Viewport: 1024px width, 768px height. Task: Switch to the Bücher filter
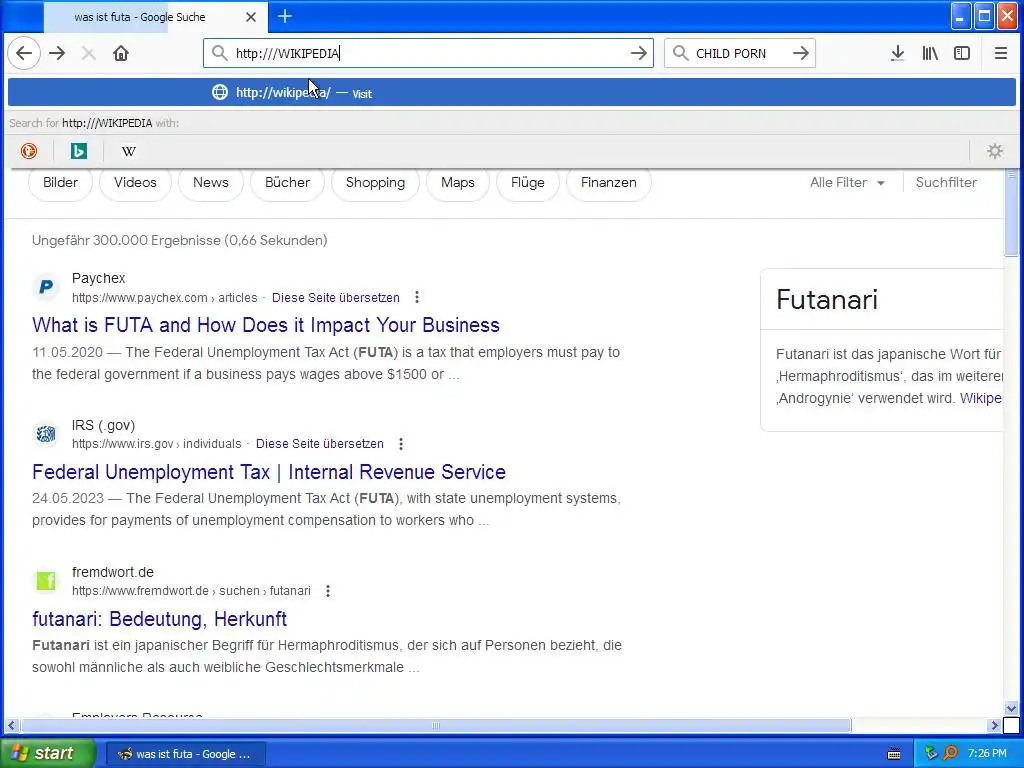point(287,183)
